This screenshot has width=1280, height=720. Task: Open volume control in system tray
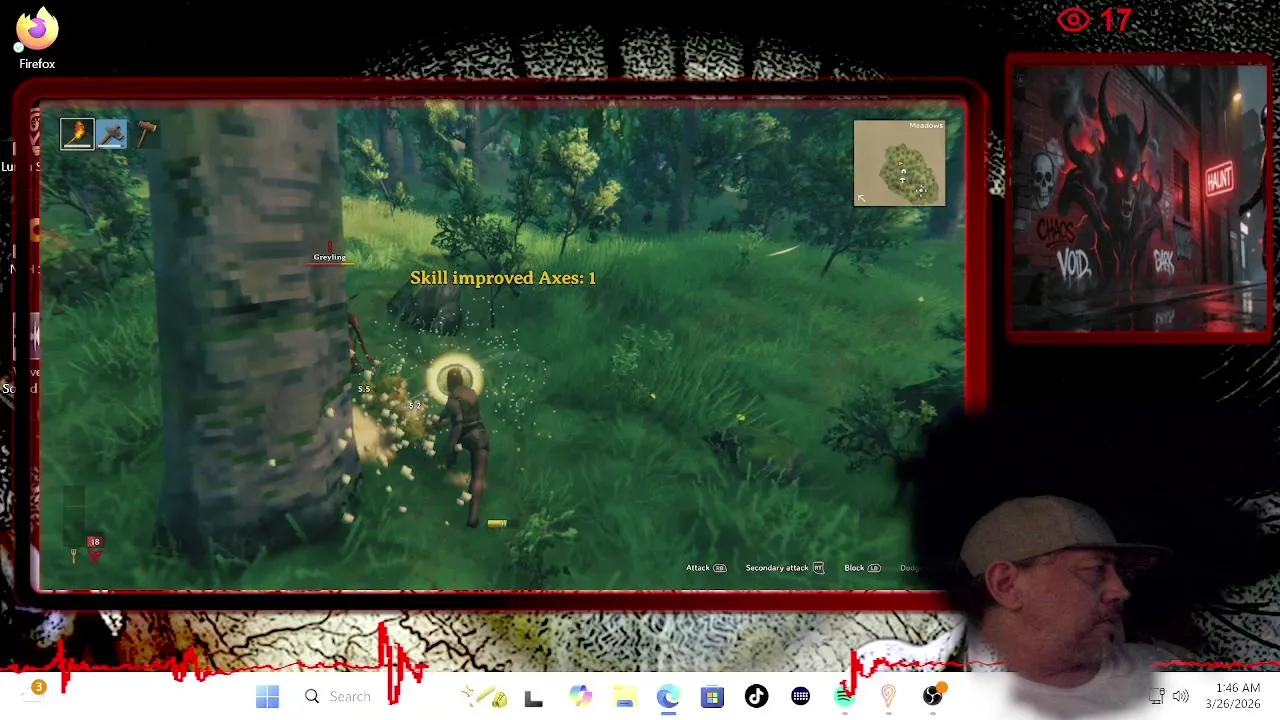(1181, 697)
